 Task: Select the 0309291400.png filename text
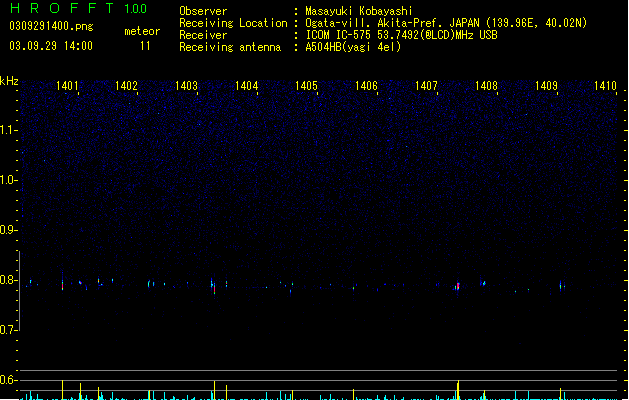(51, 26)
